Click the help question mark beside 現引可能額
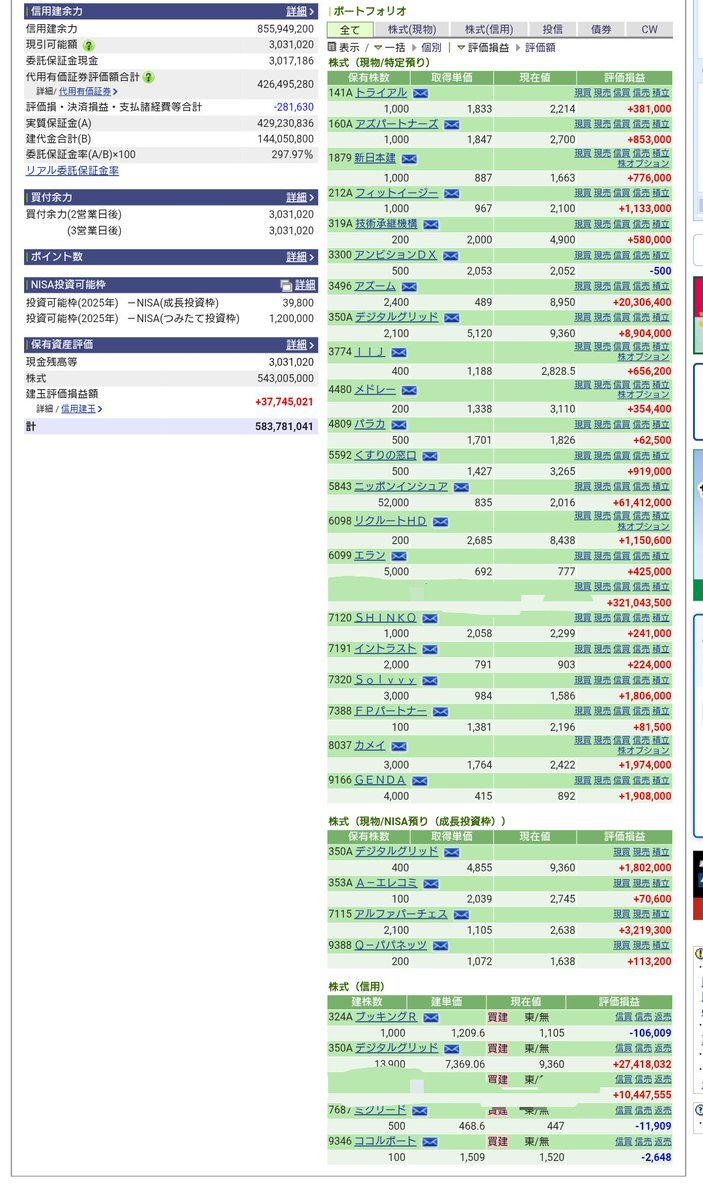This screenshot has width=703, height=1200. [89, 45]
